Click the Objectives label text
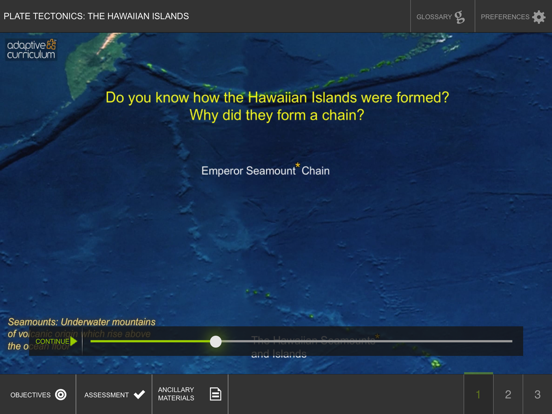 [x=30, y=395]
